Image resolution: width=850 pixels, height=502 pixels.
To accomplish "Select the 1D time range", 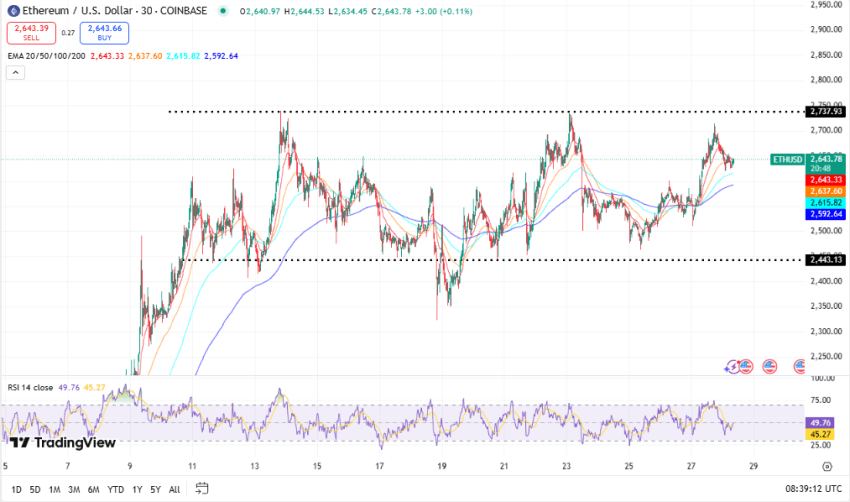I will coord(14,489).
